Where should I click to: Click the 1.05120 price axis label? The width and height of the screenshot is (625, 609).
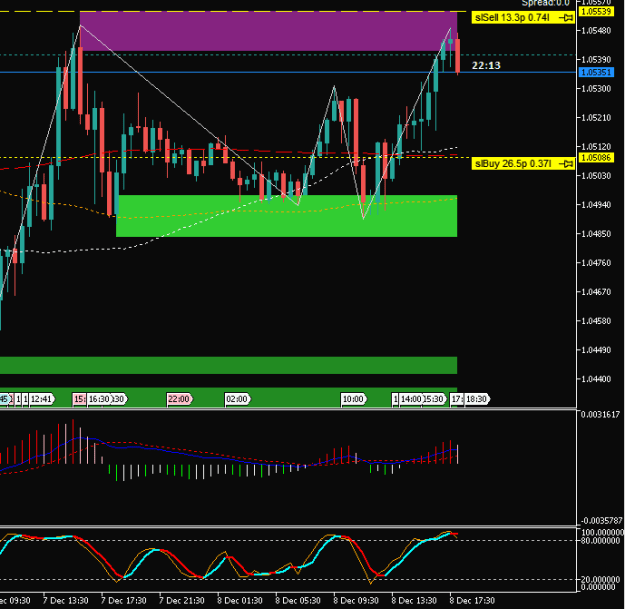(x=596, y=147)
